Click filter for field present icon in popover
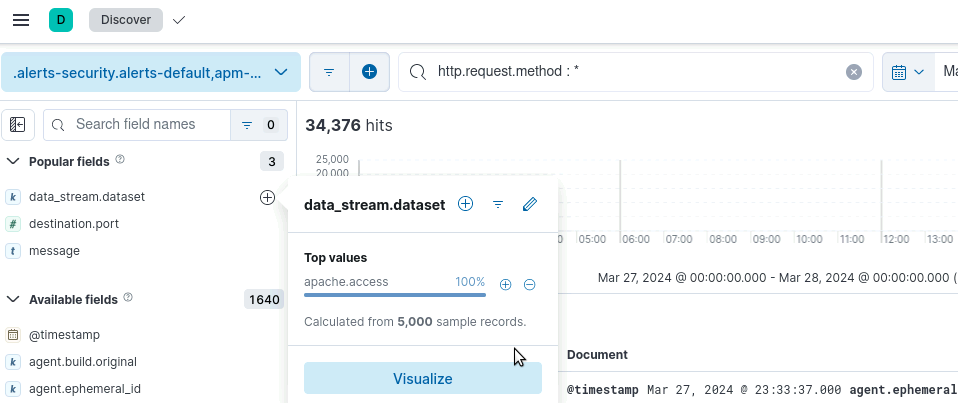The image size is (958, 403). click(498, 204)
